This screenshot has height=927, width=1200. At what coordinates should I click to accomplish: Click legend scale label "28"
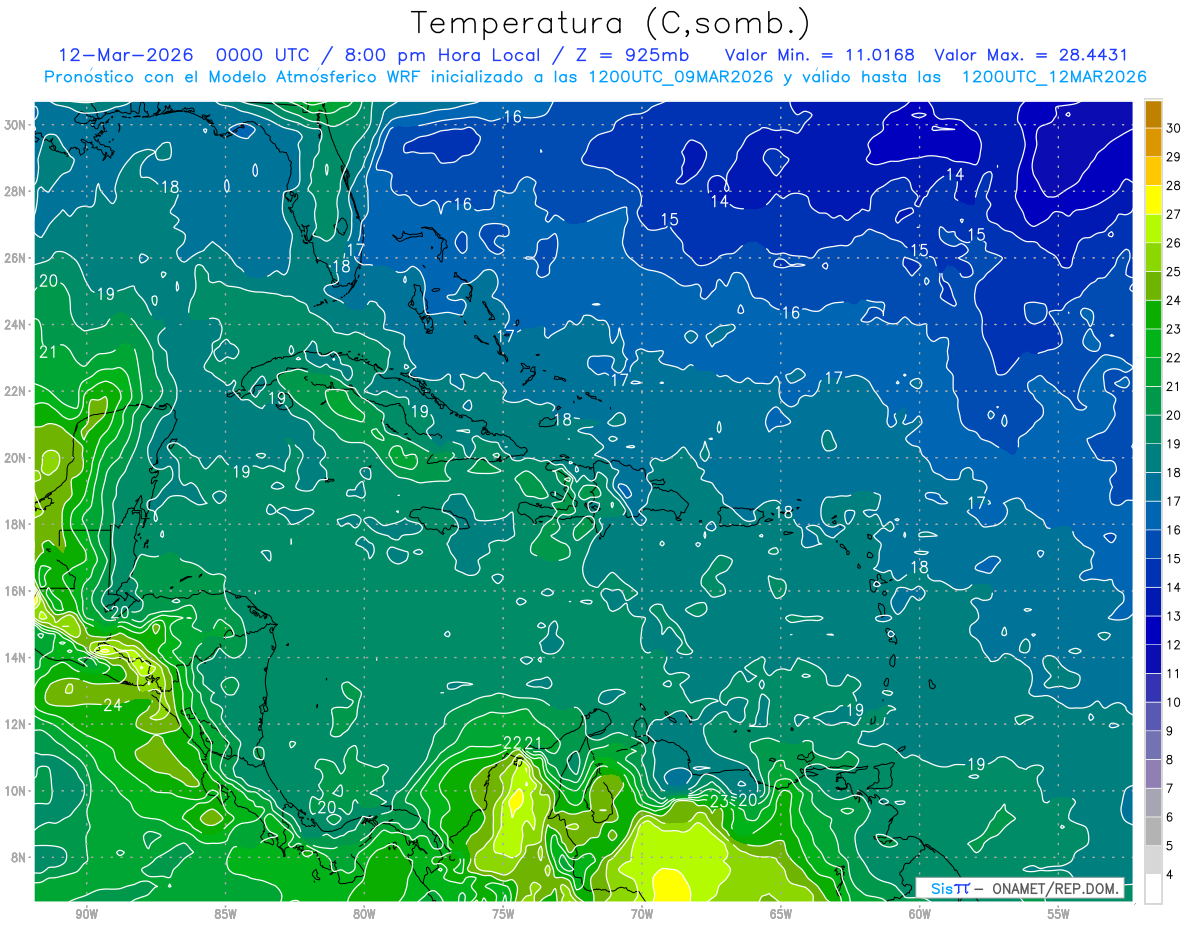[x=1174, y=186]
